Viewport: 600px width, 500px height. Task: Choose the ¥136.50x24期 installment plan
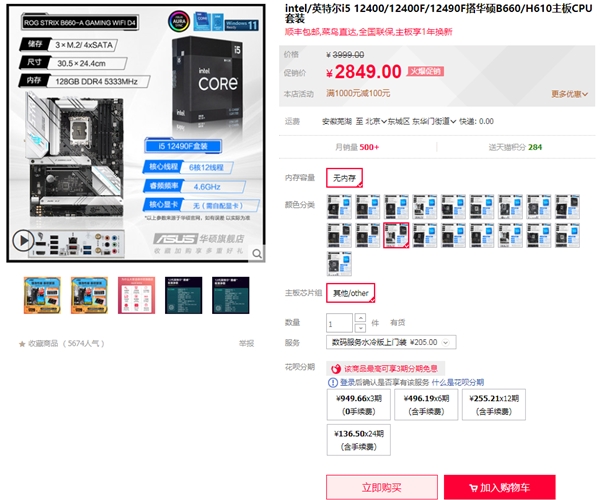click(x=359, y=440)
